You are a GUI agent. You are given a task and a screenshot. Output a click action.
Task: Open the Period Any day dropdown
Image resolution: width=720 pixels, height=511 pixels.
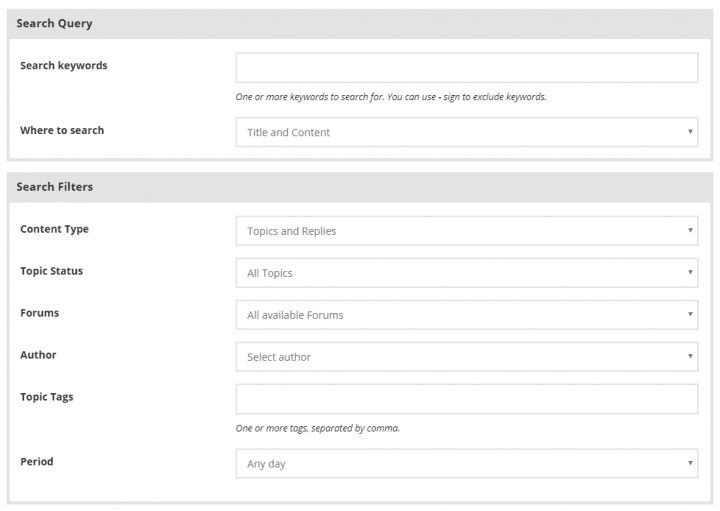467,464
